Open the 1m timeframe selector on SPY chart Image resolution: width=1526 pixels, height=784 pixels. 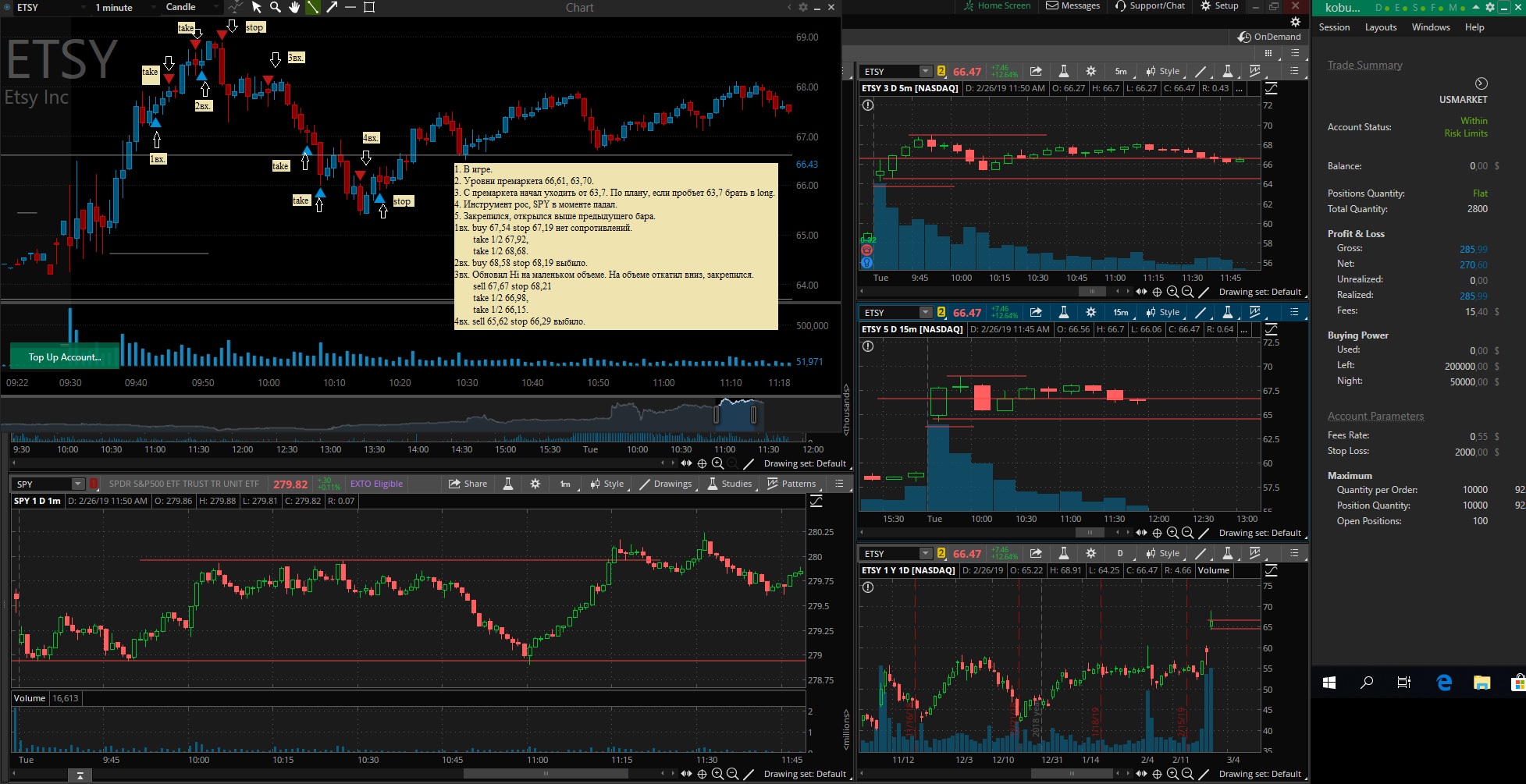(x=565, y=484)
